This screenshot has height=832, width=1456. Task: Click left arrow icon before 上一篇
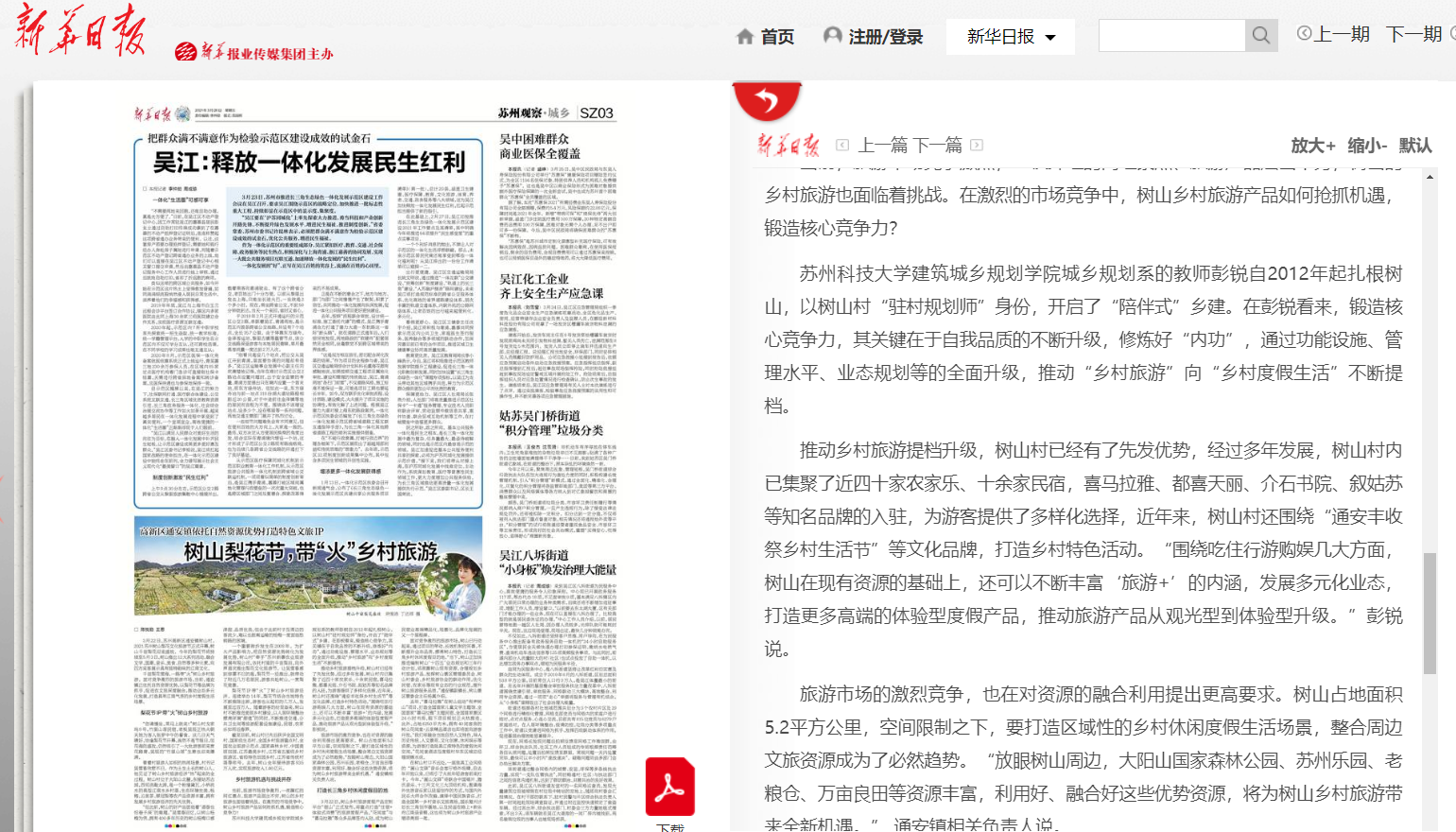[842, 145]
